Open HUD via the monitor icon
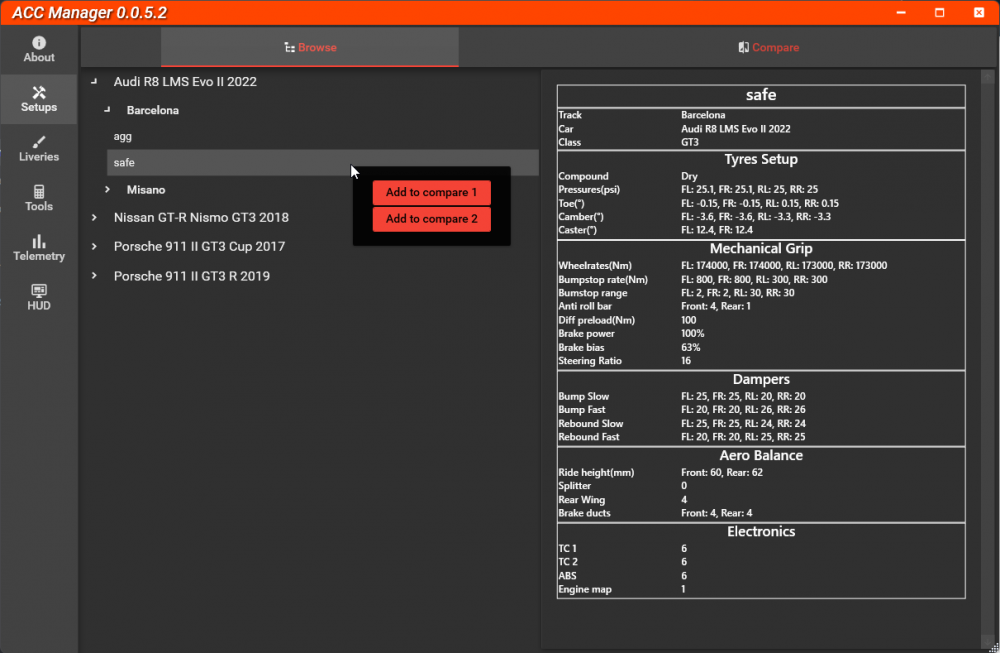Viewport: 1000px width, 653px height. point(39,291)
